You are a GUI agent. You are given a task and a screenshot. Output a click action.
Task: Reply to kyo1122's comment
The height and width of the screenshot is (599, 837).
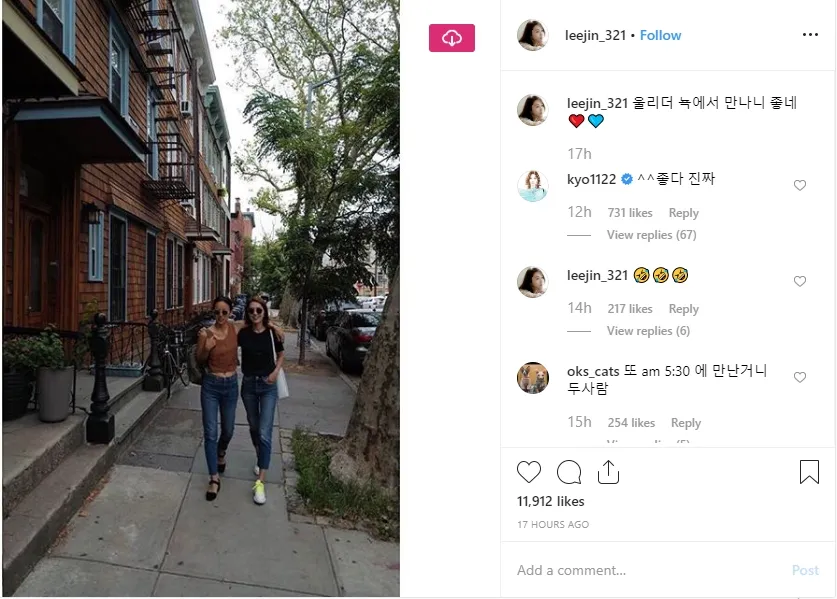[x=683, y=213]
